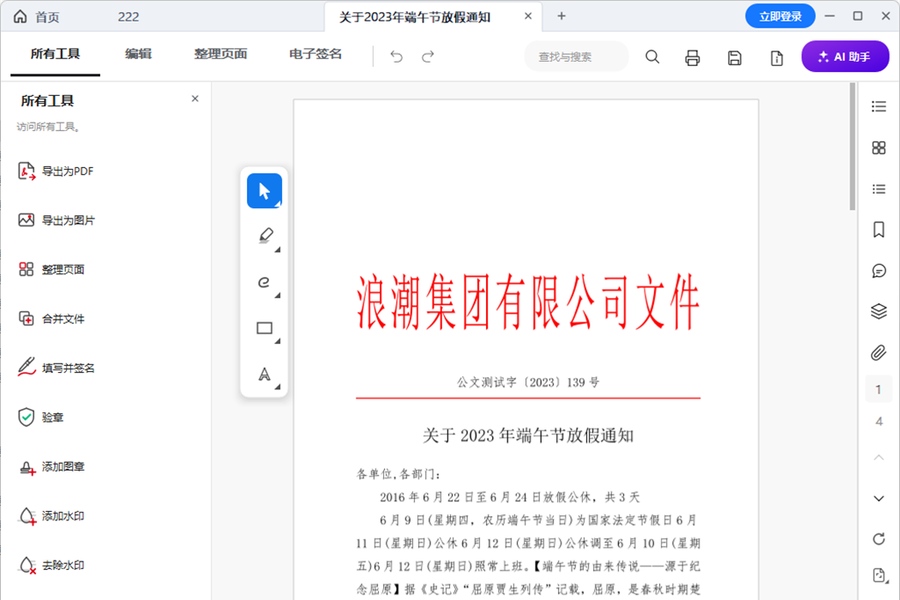900x600 pixels.
Task: Open the outline list panel below the thumbnails icon
Action: (879, 189)
